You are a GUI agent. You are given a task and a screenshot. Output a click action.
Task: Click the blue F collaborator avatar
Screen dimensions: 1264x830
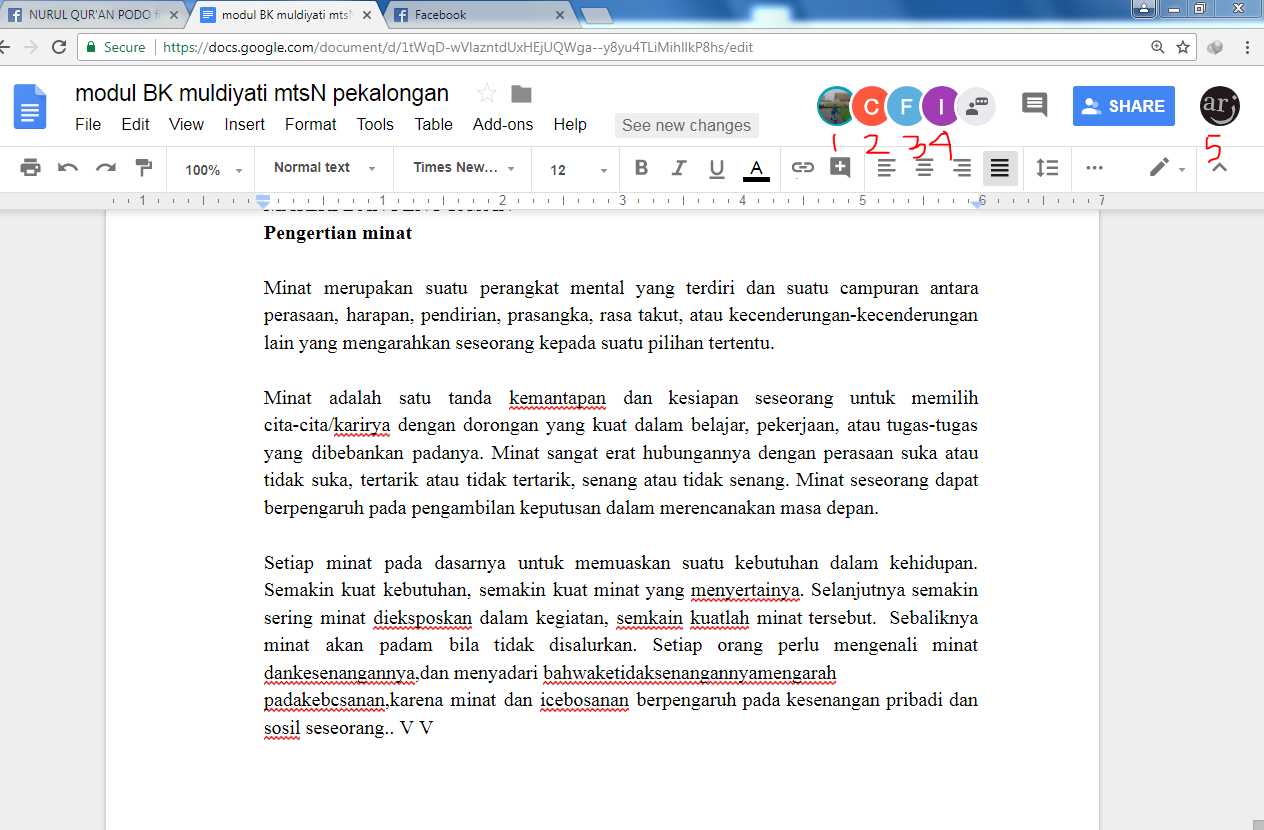click(906, 105)
